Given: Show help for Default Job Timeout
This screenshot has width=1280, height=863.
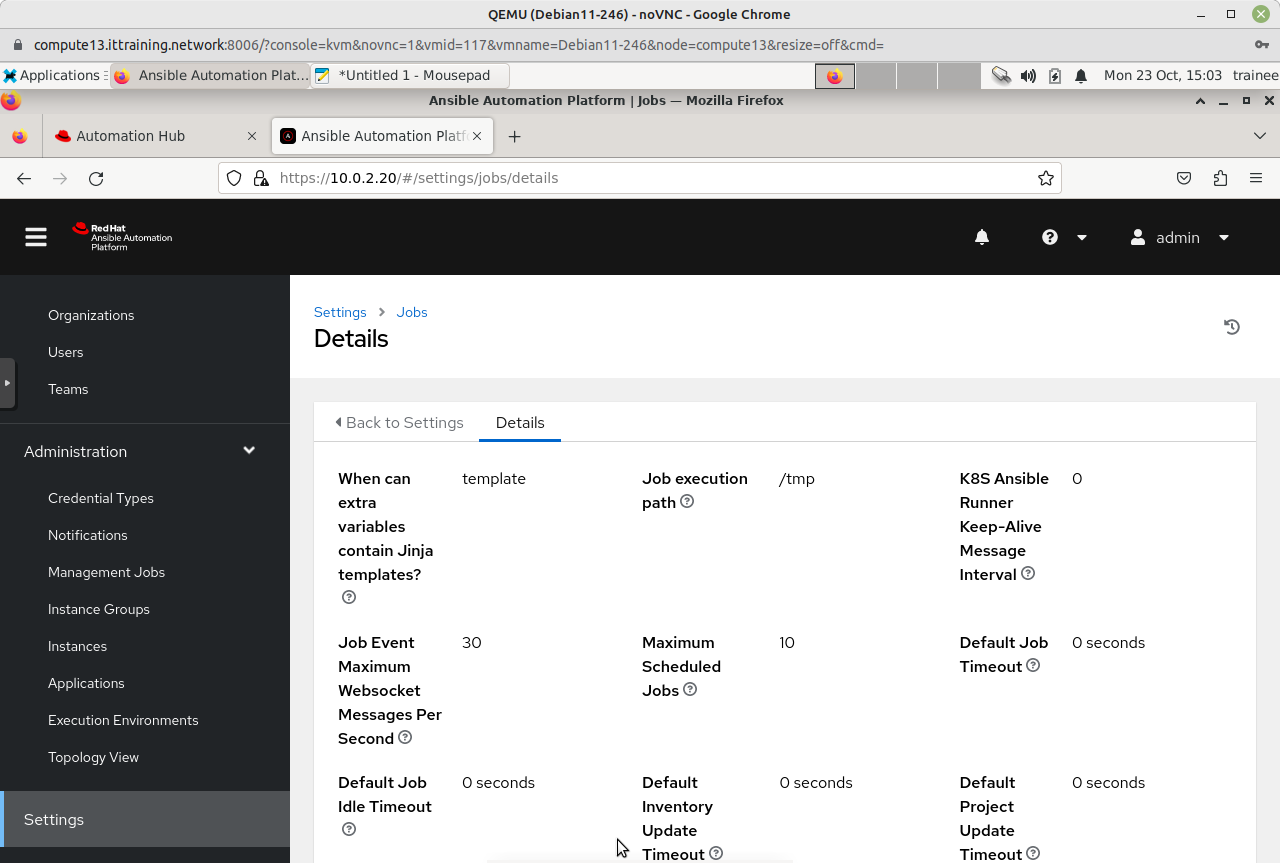Looking at the screenshot, I should [x=1033, y=665].
